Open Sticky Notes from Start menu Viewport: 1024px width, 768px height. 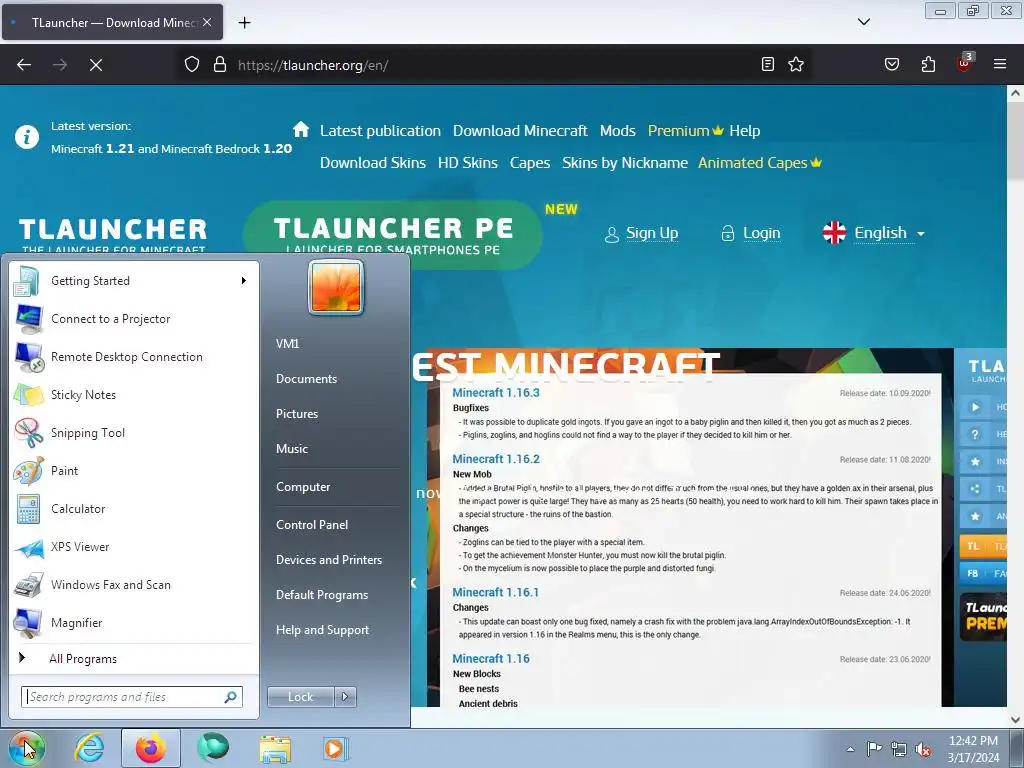134,394
